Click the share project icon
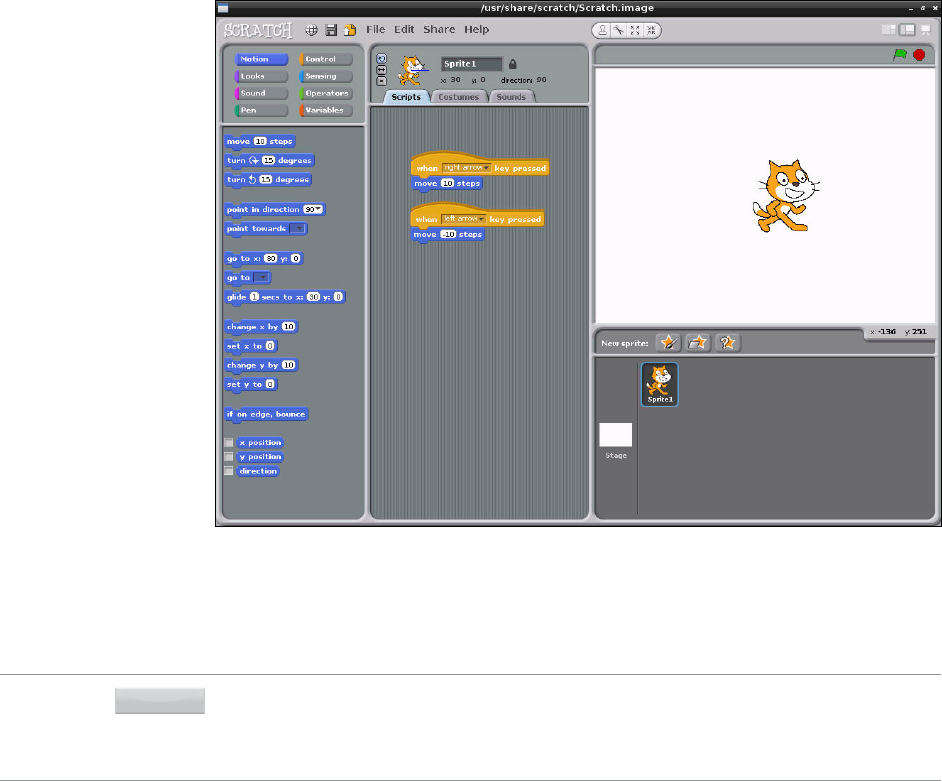 click(x=350, y=30)
